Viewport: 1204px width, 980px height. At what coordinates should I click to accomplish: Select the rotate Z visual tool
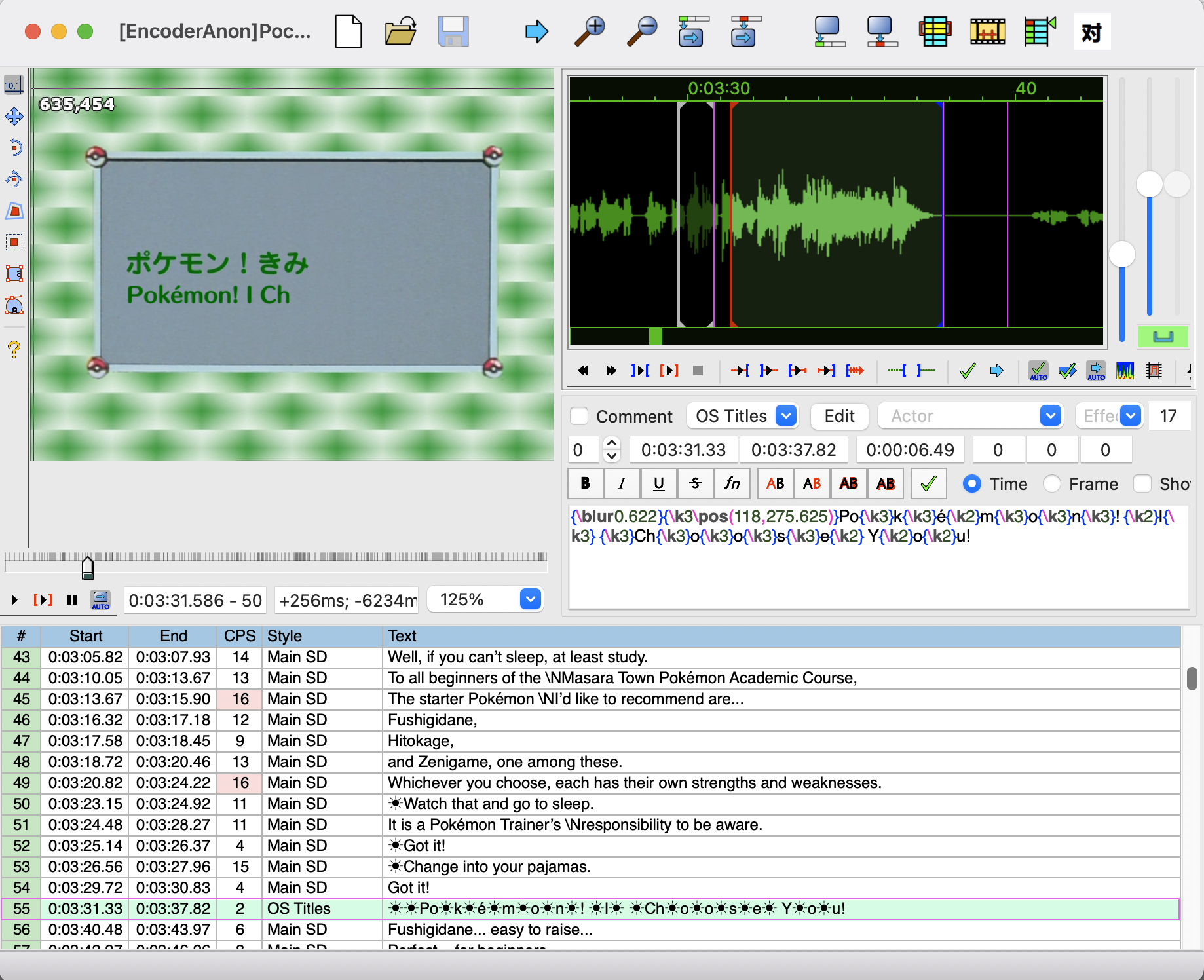[x=14, y=147]
